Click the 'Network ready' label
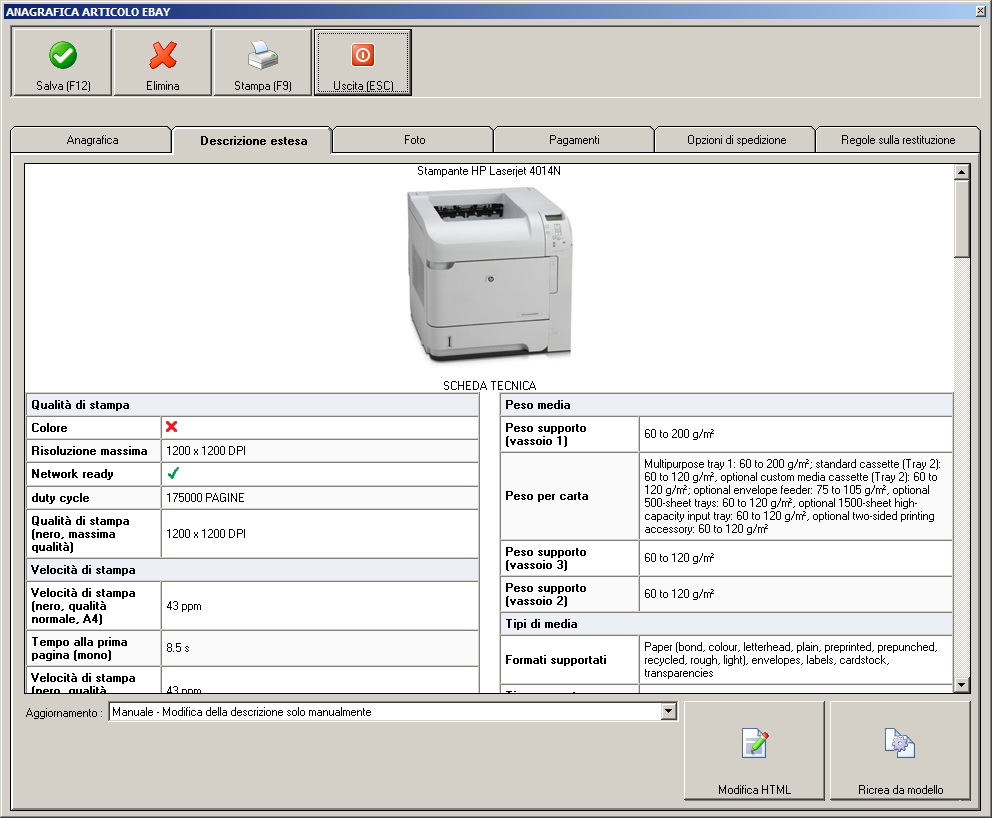This screenshot has height=818, width=992. click(72, 474)
